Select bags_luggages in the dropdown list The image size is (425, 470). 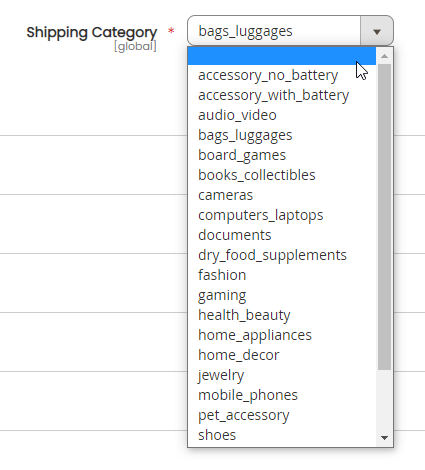(282, 135)
